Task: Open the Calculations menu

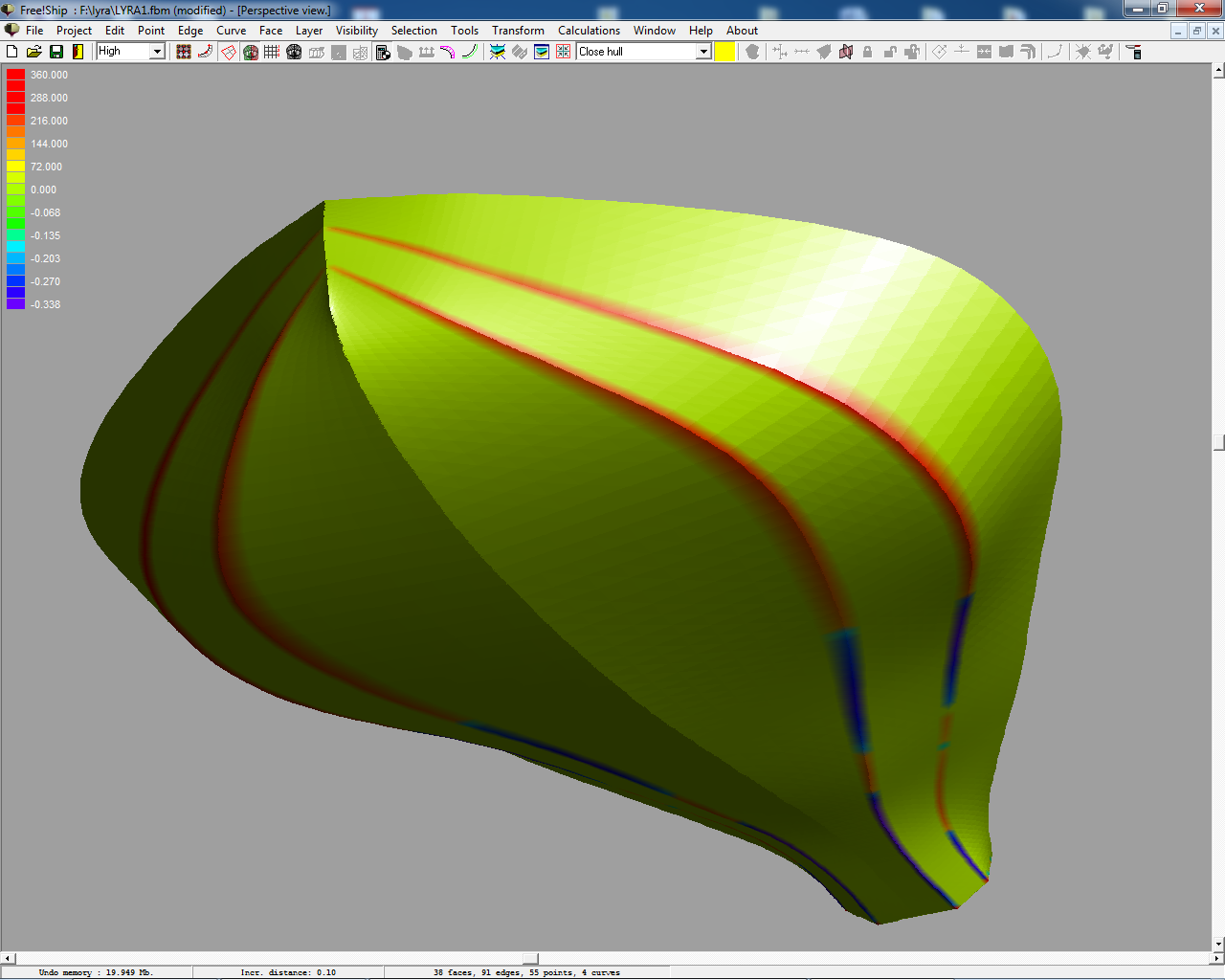Action: tap(589, 31)
